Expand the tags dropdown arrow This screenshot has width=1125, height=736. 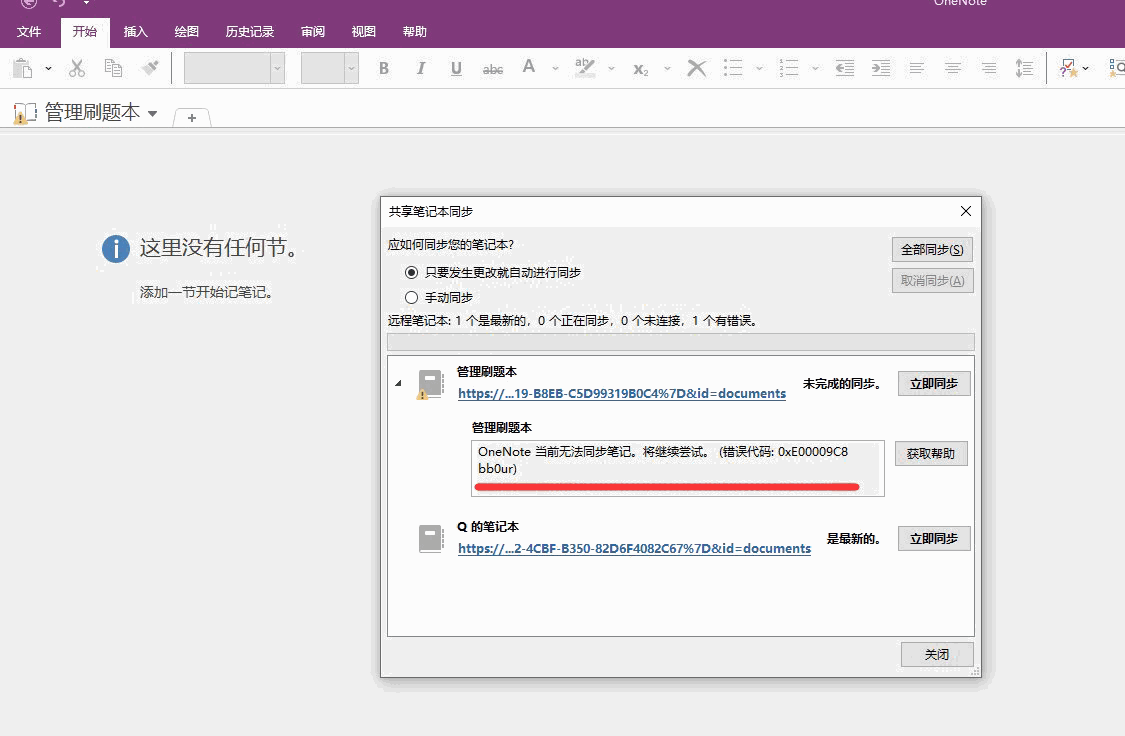1086,69
